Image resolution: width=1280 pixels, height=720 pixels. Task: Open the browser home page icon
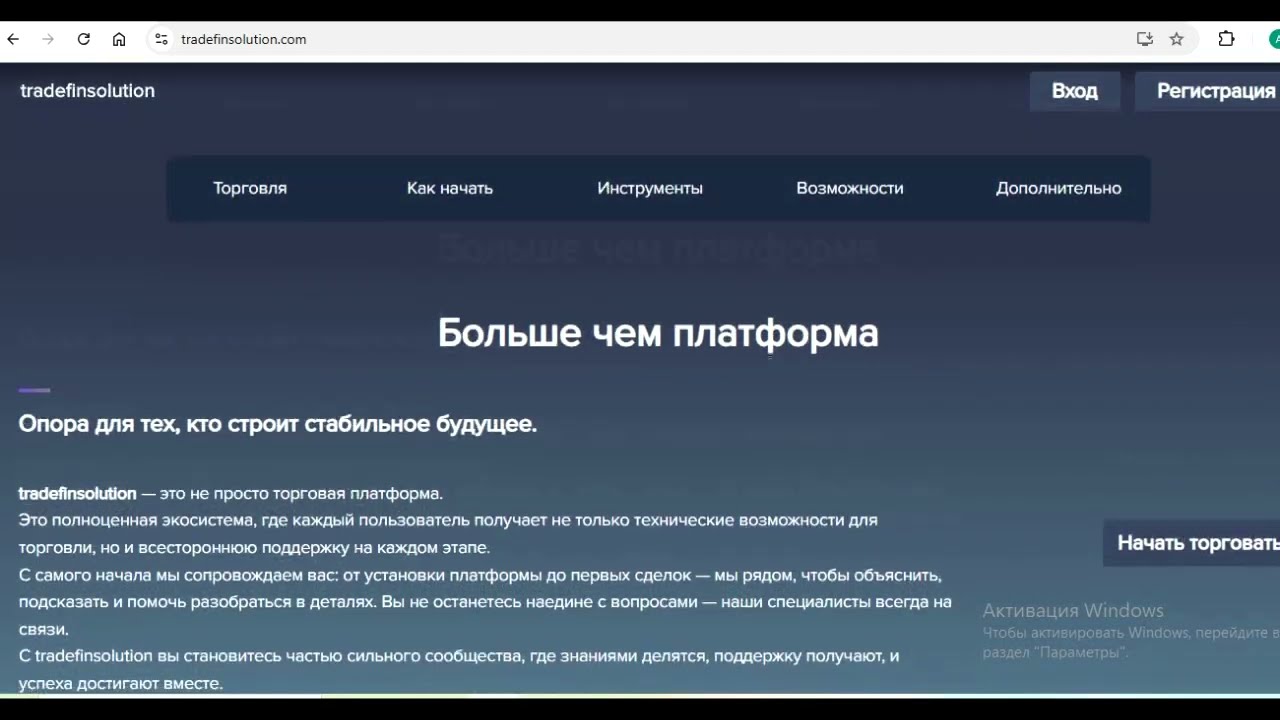[119, 39]
